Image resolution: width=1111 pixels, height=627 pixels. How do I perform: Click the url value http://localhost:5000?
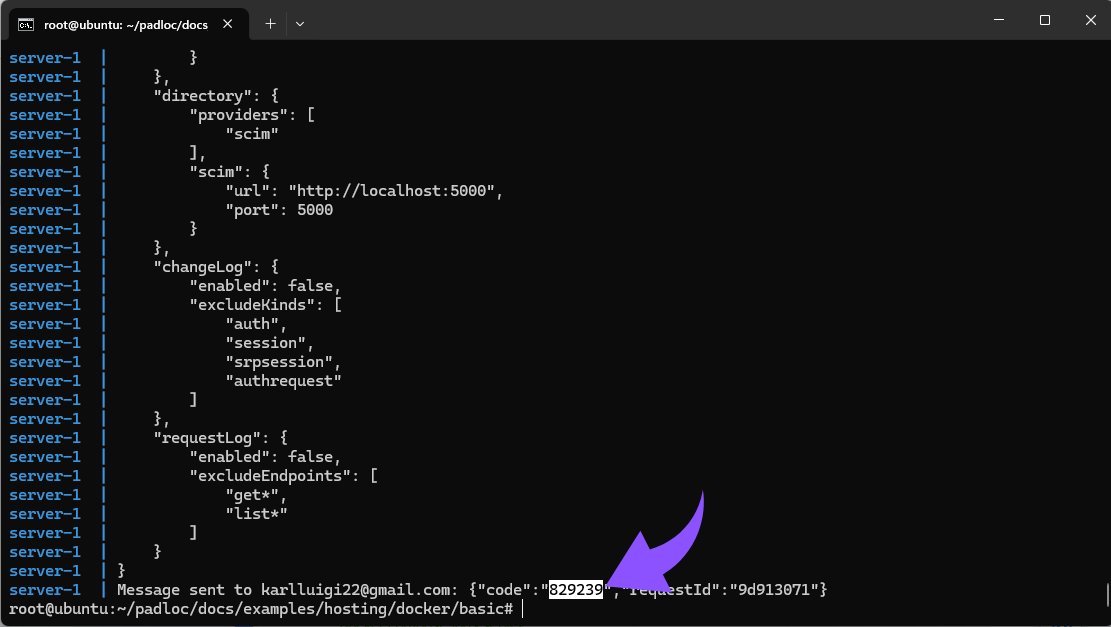click(391, 191)
